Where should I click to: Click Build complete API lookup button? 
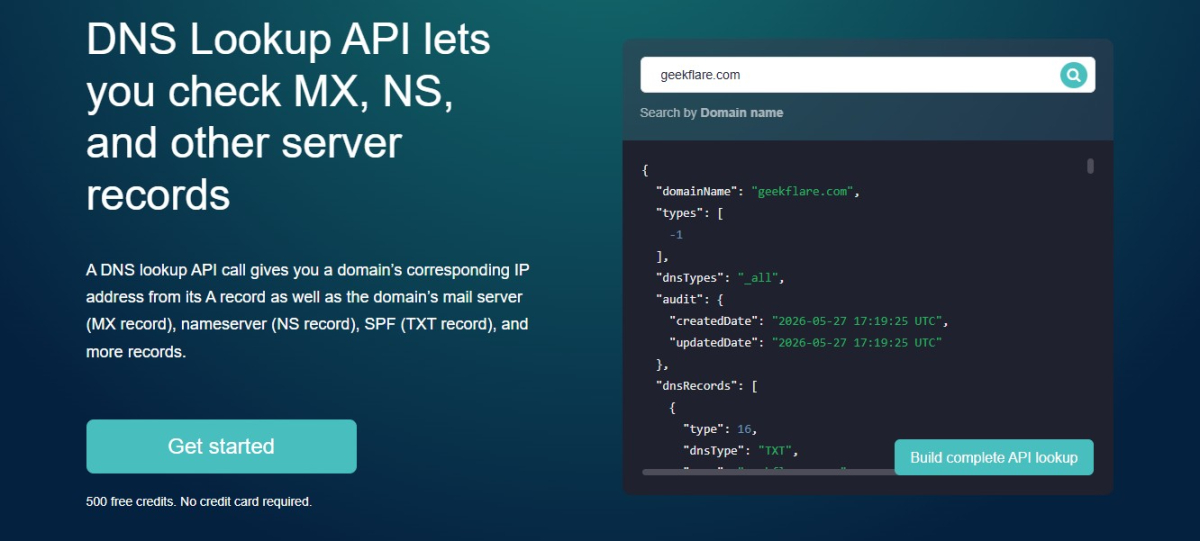(994, 457)
